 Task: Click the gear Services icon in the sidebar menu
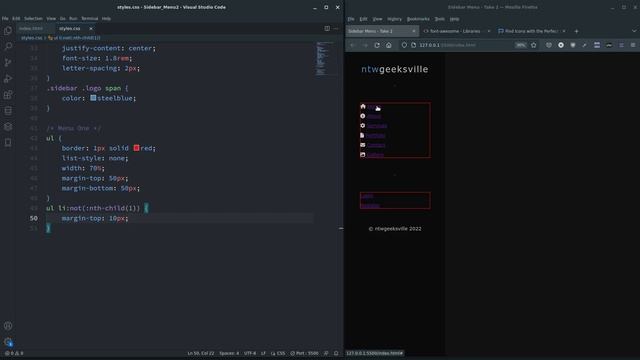[362, 126]
